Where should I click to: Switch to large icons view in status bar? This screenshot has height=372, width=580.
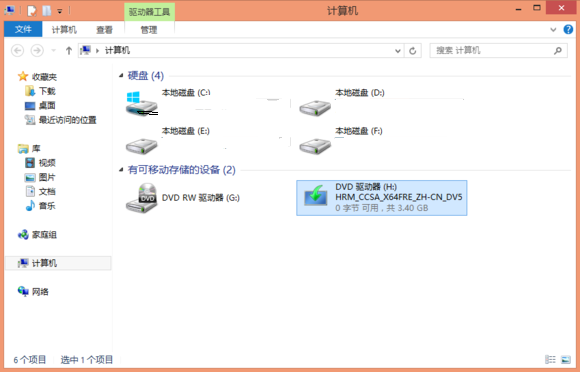pos(566,359)
